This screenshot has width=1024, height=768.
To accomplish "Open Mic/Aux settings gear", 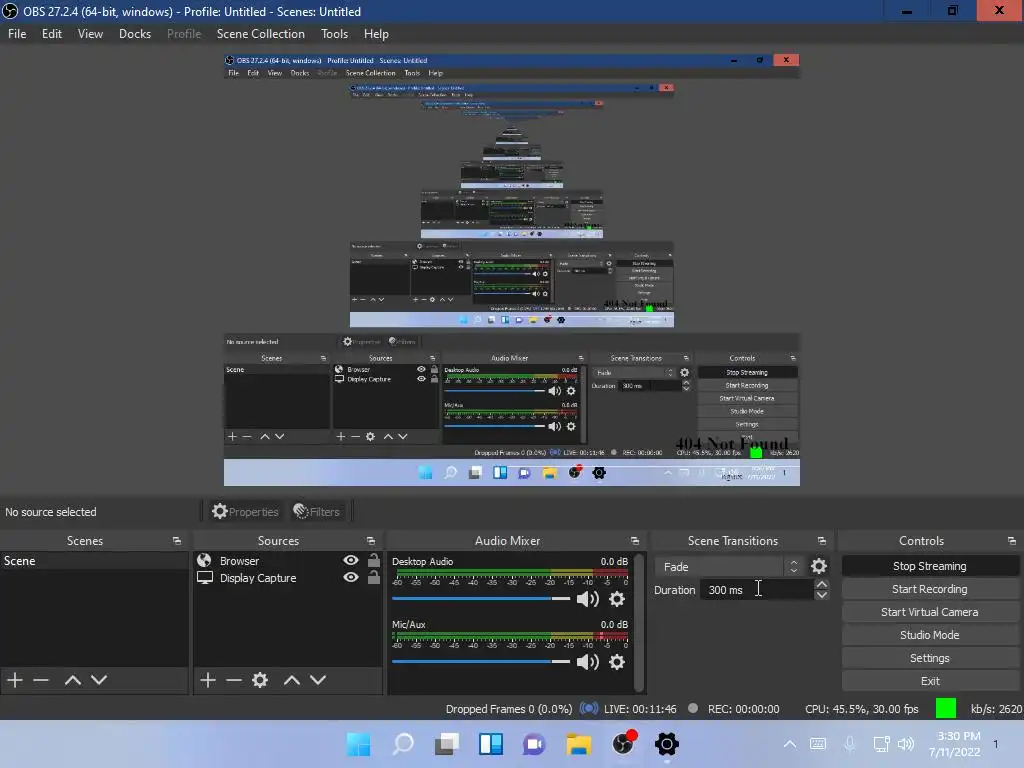I will coord(616,662).
